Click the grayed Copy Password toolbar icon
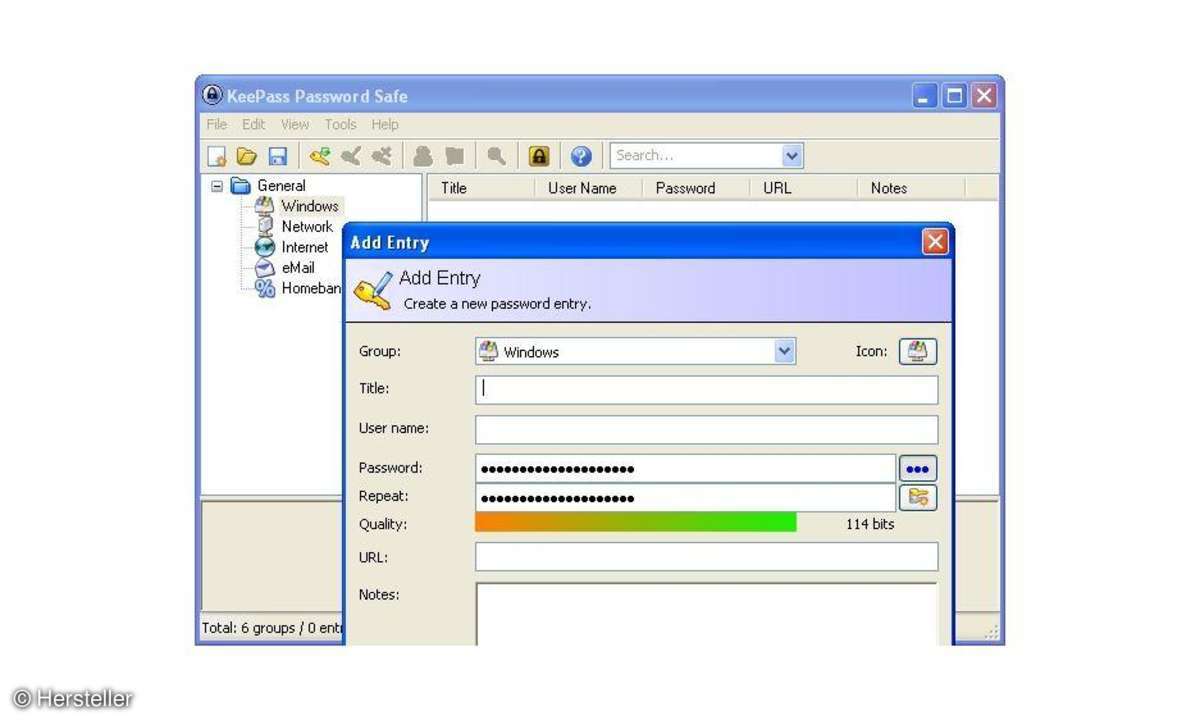This screenshot has width=1200, height=720. pyautogui.click(x=454, y=156)
